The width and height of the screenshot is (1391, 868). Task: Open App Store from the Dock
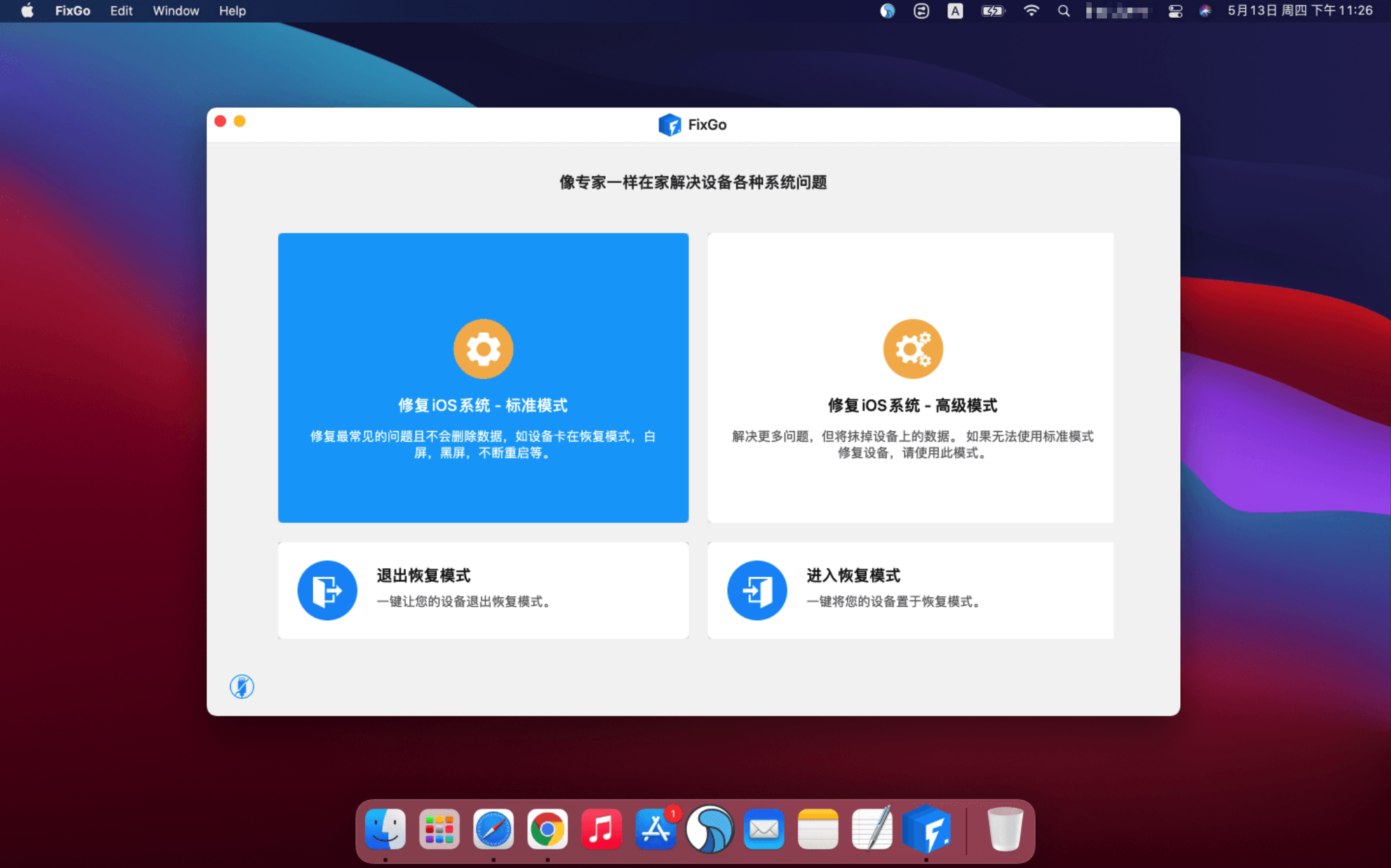(x=655, y=830)
